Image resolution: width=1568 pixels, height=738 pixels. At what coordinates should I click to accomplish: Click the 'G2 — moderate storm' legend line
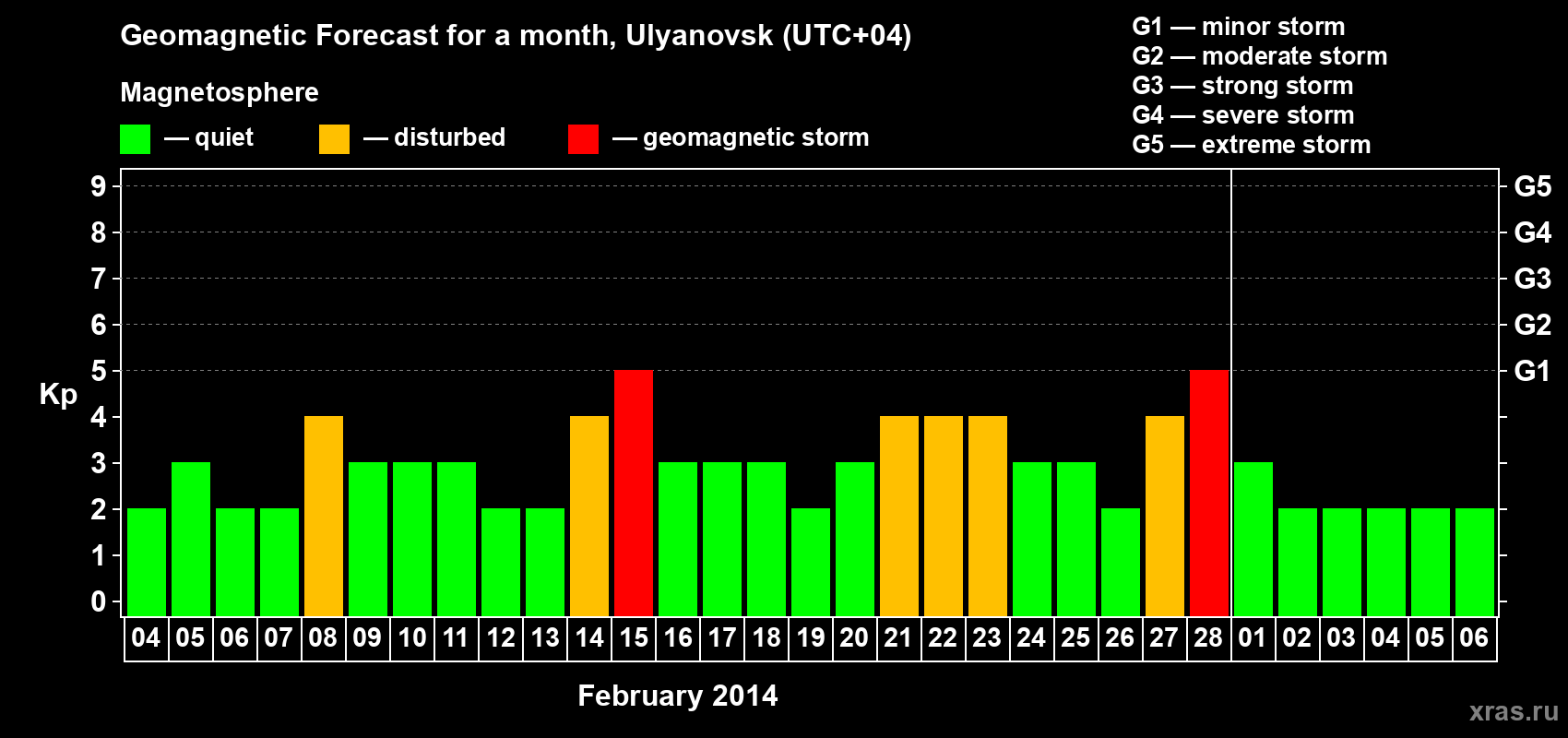pos(1260,56)
